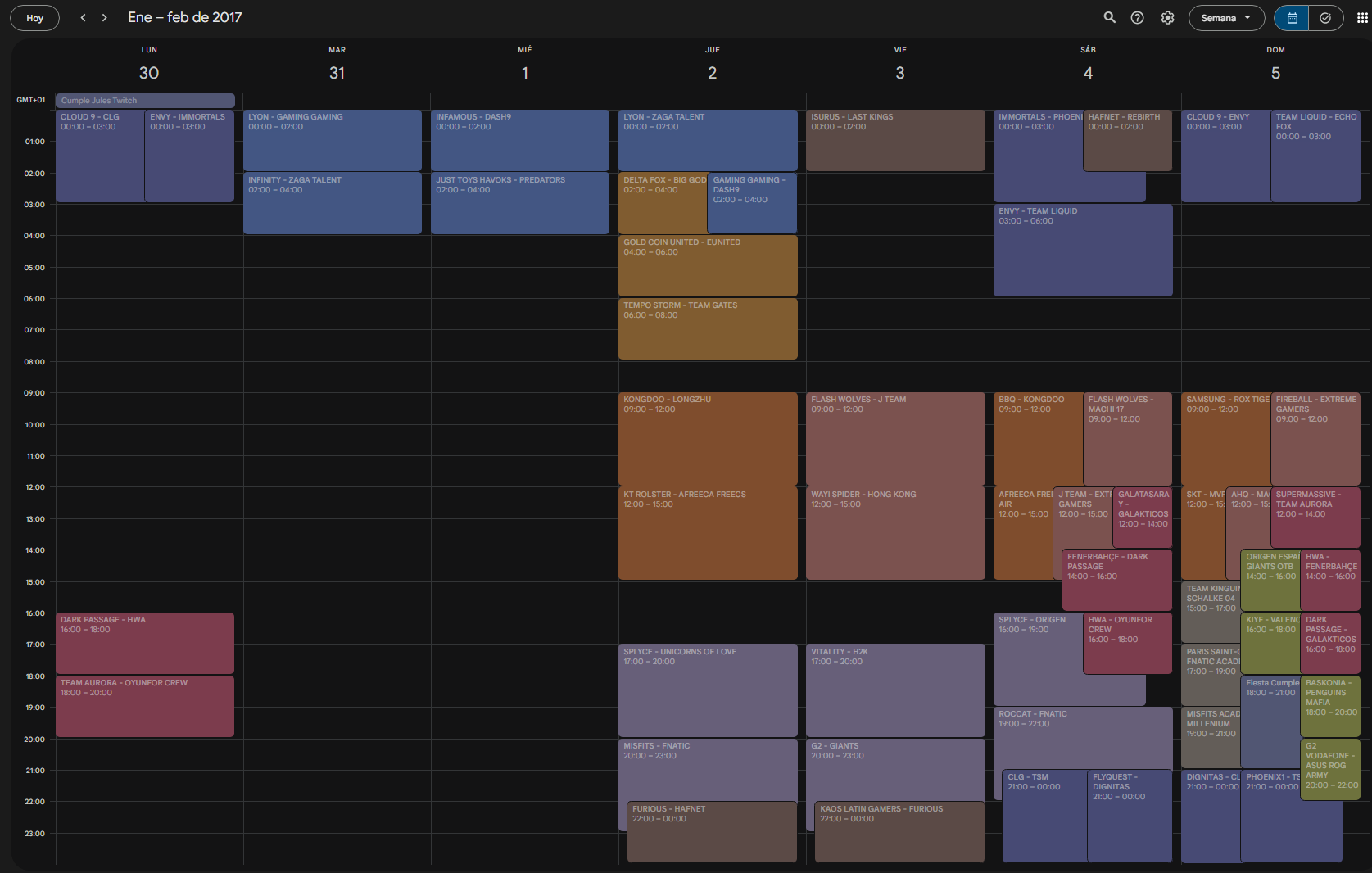Viewport: 1372px width, 873px height.
Task: Open FLYQUEST - DIGNITAS event
Action: coord(1130,816)
